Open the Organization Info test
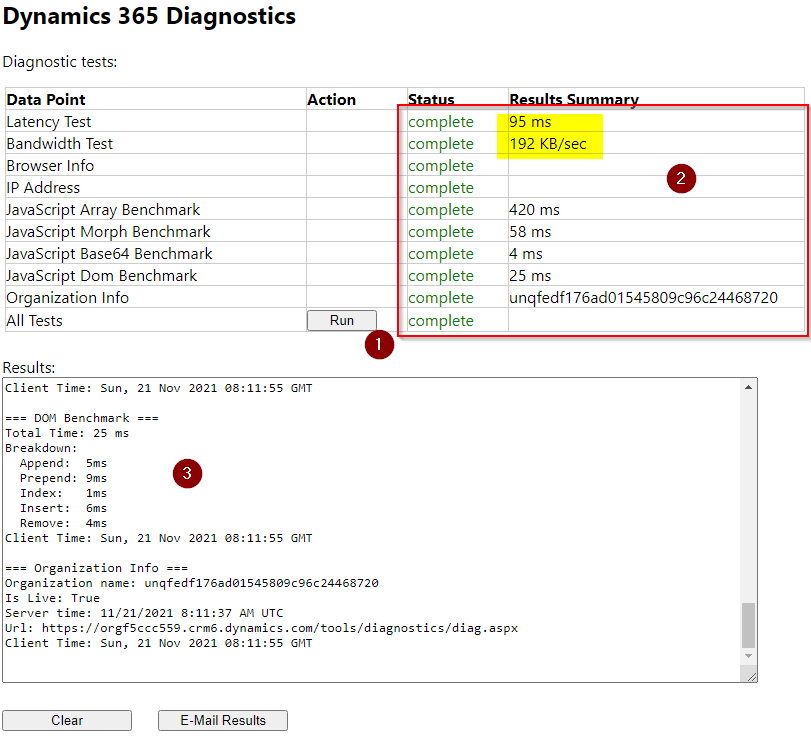This screenshot has width=811, height=746. click(x=67, y=297)
